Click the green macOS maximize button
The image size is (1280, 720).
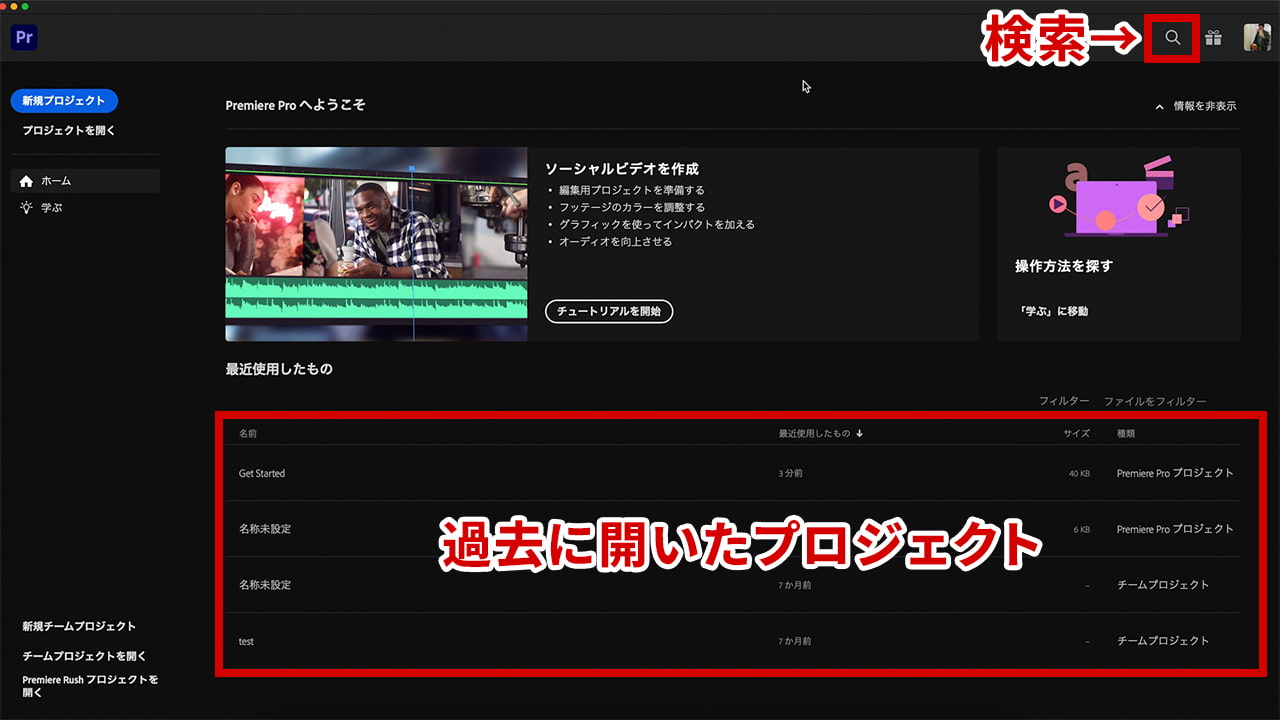tap(26, 7)
